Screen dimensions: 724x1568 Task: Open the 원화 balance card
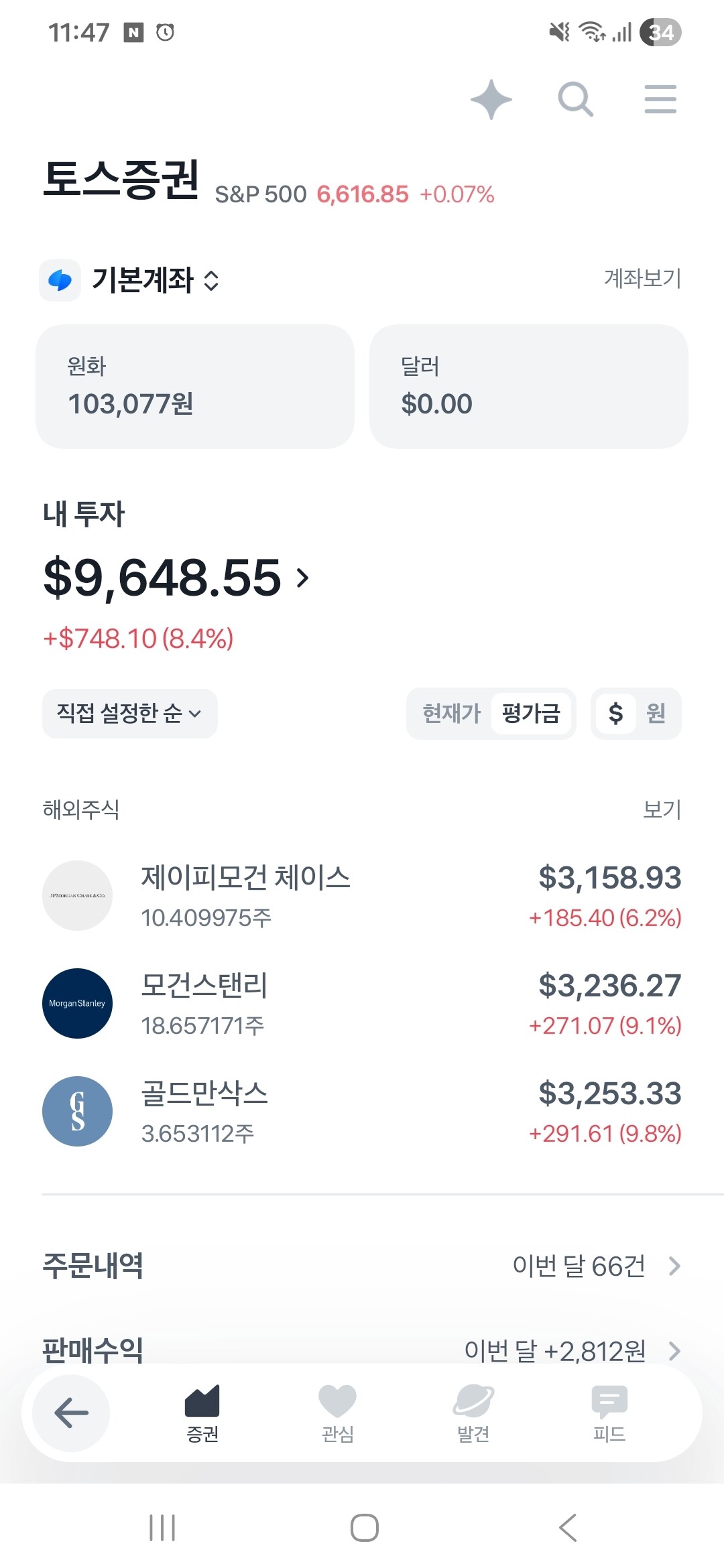[195, 387]
